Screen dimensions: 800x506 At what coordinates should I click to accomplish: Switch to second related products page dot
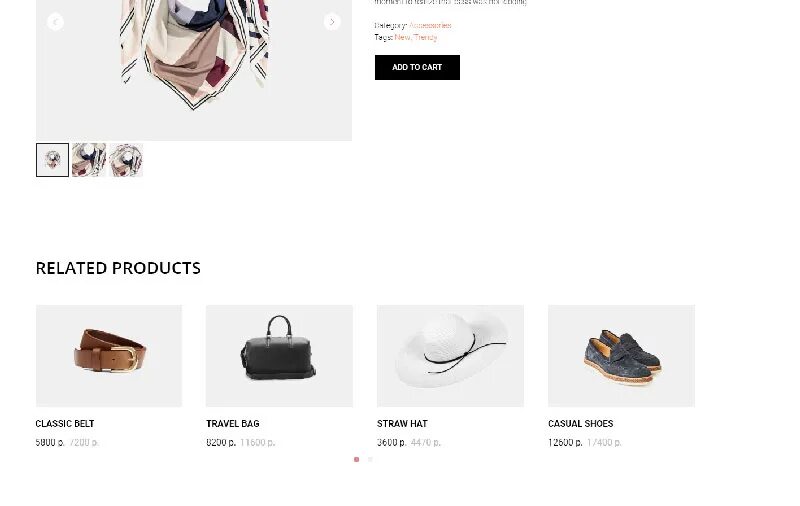tap(370, 460)
